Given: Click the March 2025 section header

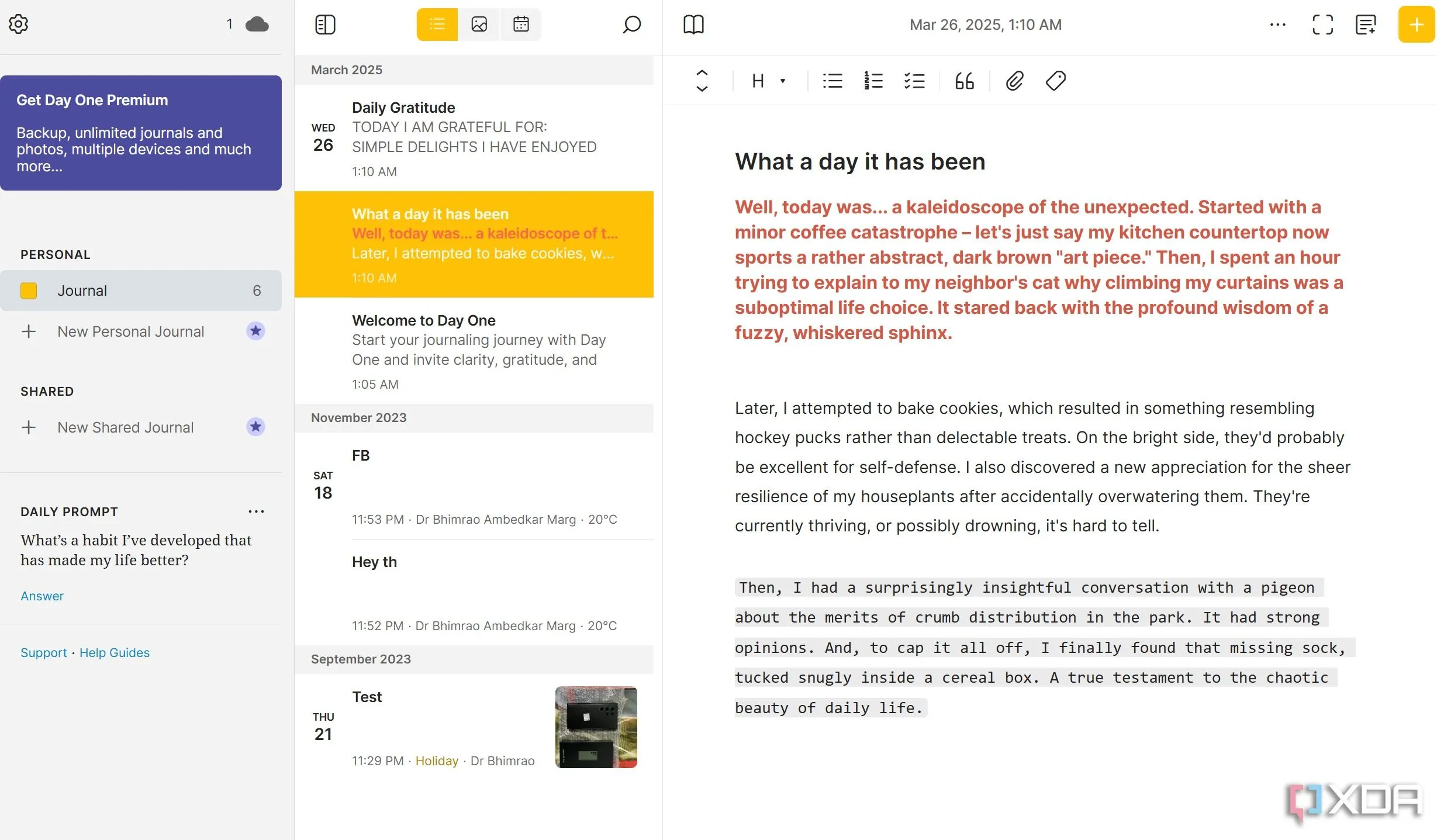Looking at the screenshot, I should [474, 70].
